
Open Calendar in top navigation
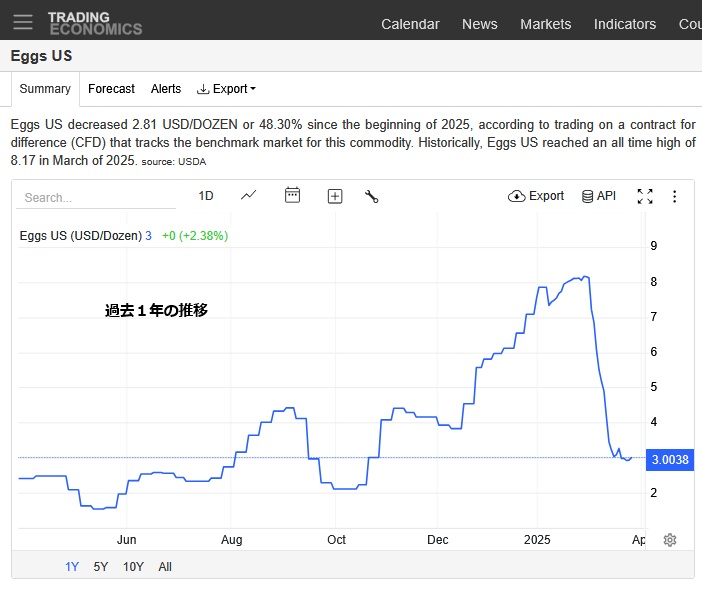410,24
